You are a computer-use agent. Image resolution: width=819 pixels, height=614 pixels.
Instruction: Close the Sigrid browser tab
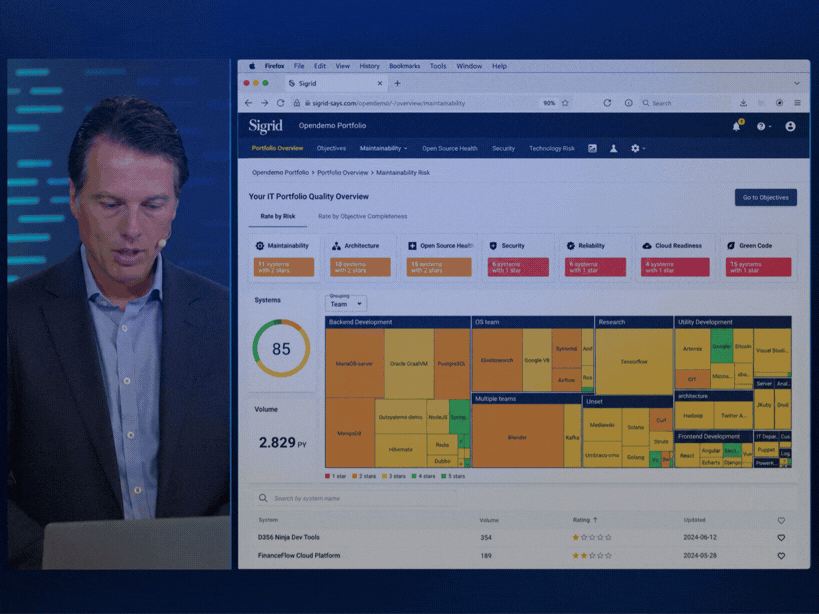380,84
